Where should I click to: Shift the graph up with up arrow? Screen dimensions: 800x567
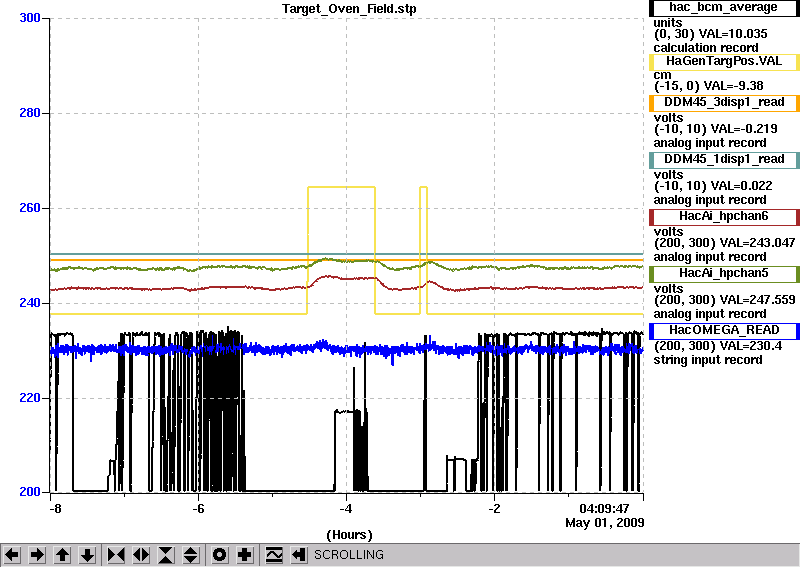[x=62, y=555]
